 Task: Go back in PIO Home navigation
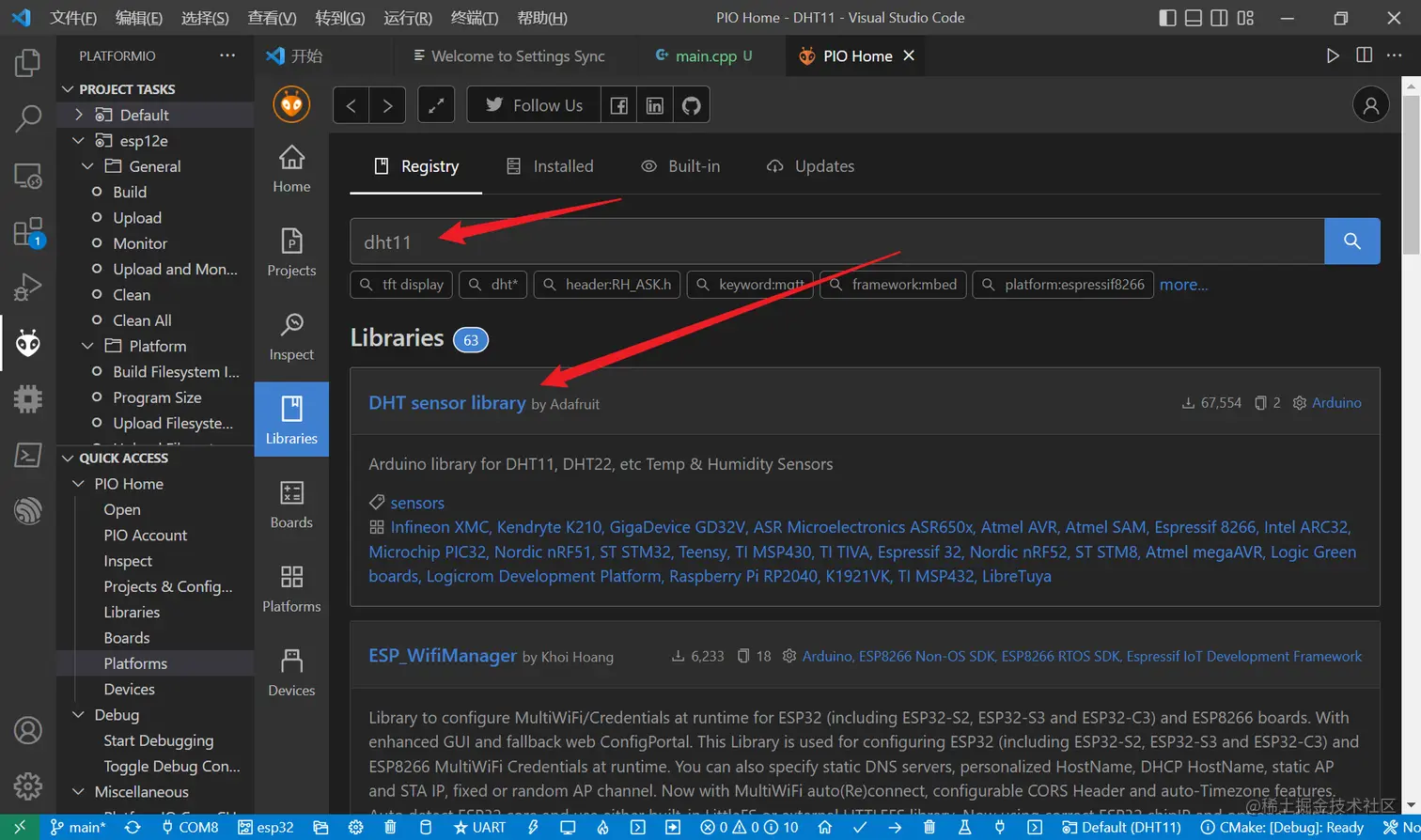click(351, 105)
